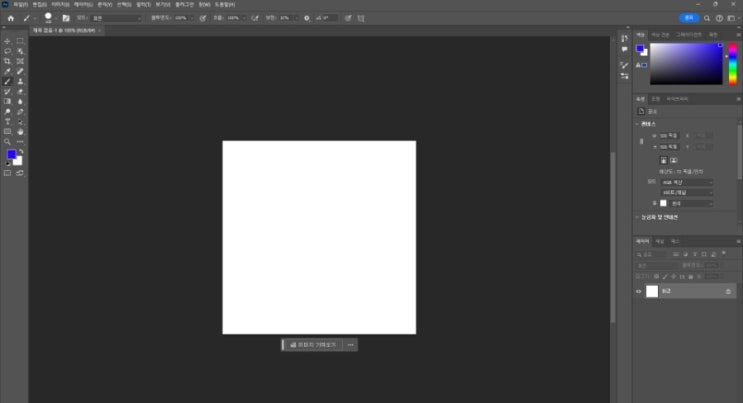This screenshot has width=743, height=403.
Task: Select the Path Selection tool
Action: [20, 122]
